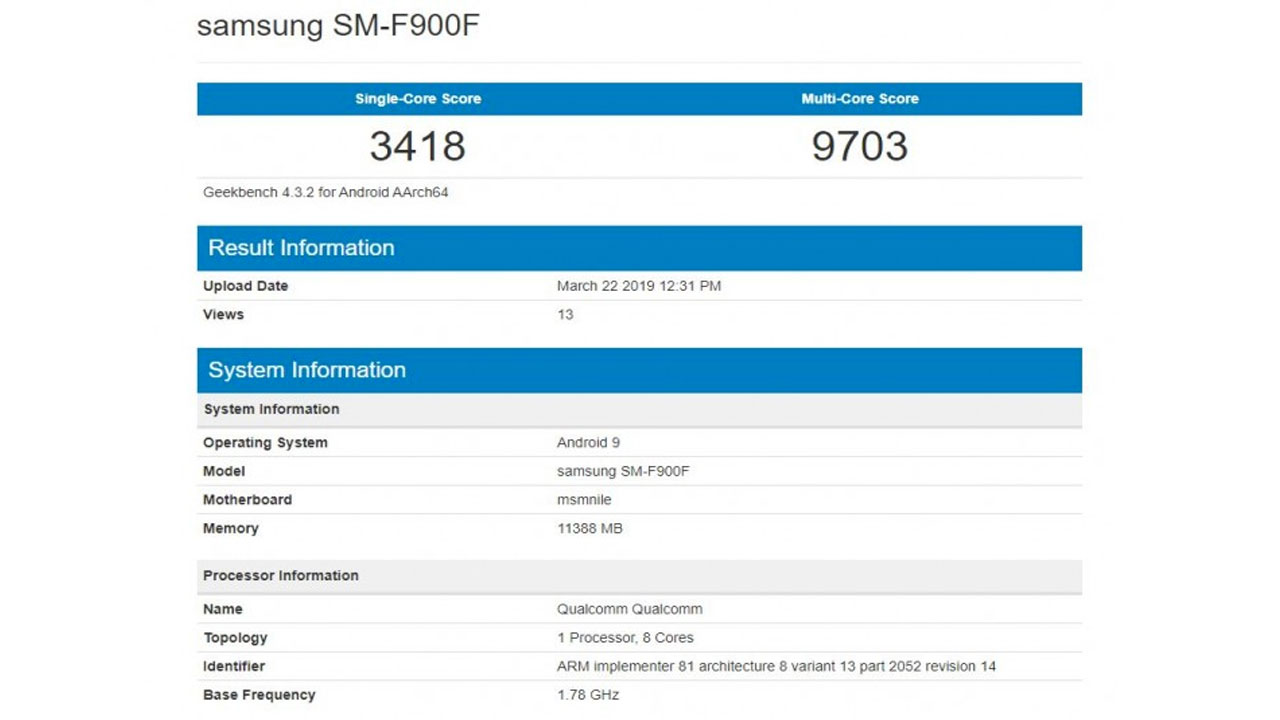Select the ARM implementer 81 identifier string
Screen dimensions: 1280x720
[776, 666]
